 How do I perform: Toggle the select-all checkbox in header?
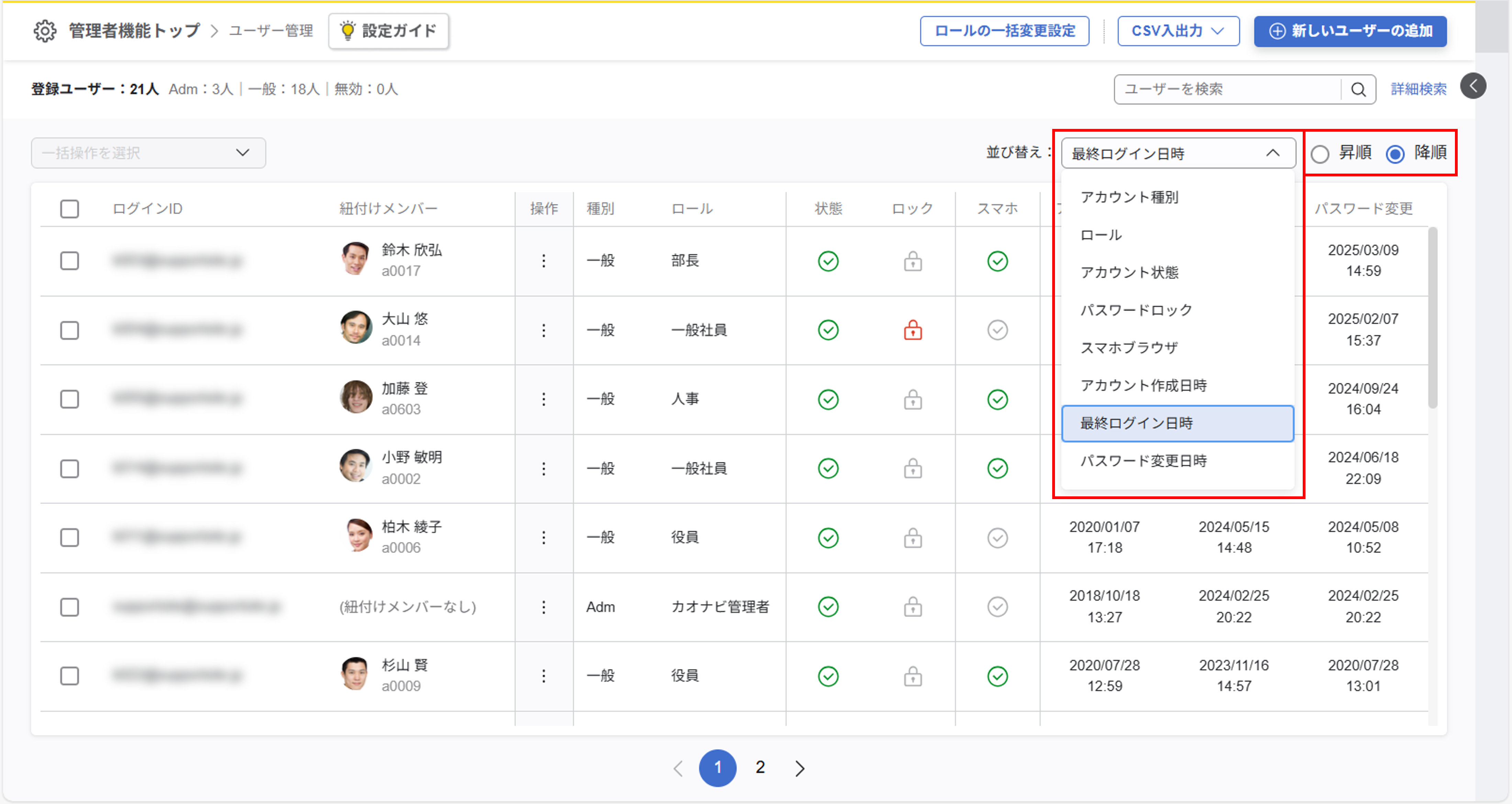tap(69, 209)
